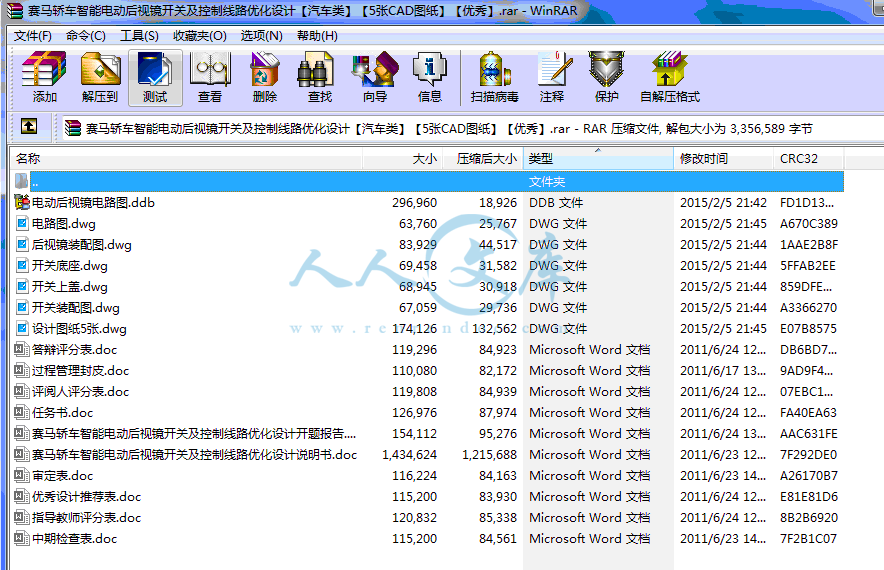Click the 保护 (Protect) shield icon
This screenshot has height=570, width=884.
pos(607,77)
